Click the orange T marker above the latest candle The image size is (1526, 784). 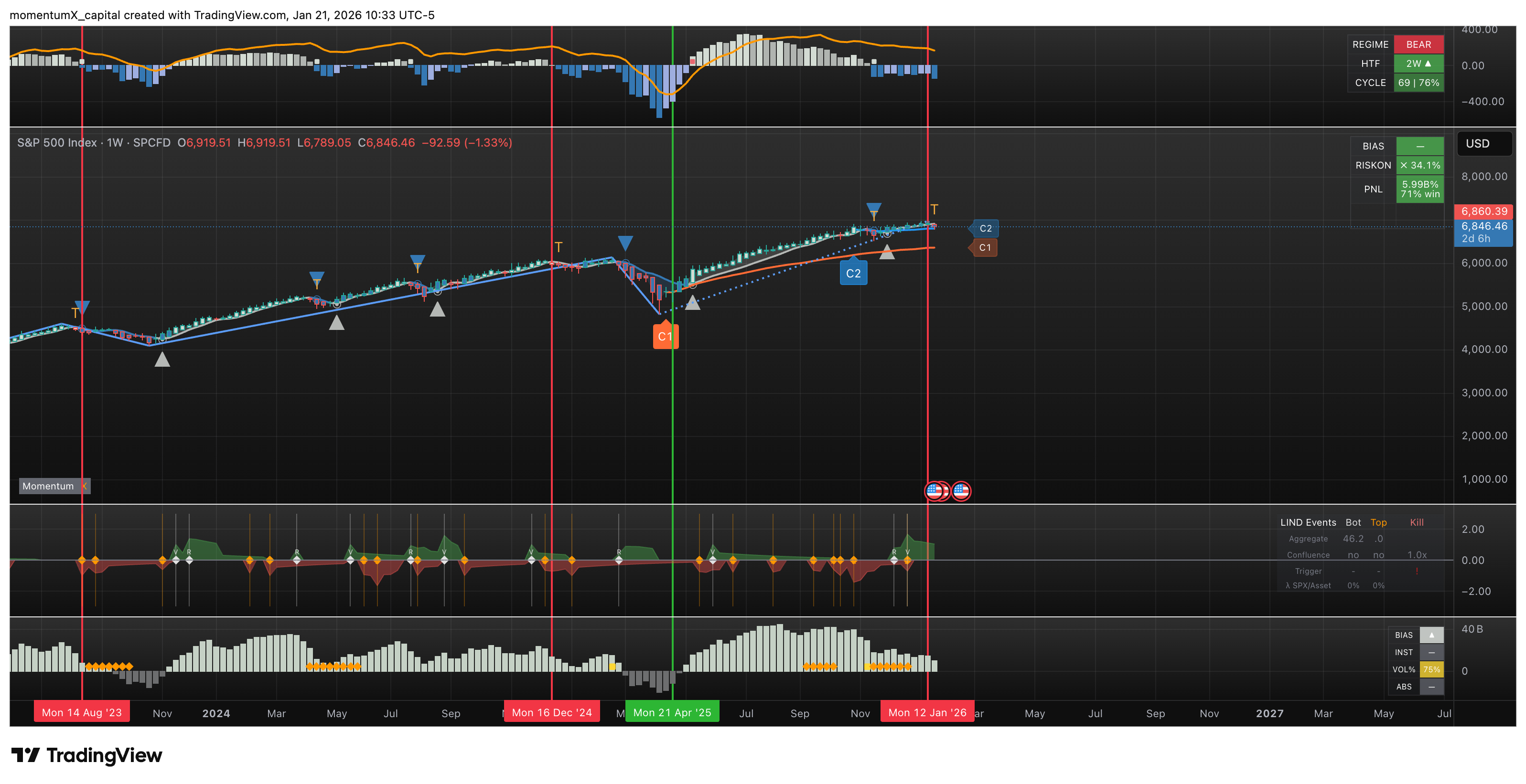[x=934, y=209]
